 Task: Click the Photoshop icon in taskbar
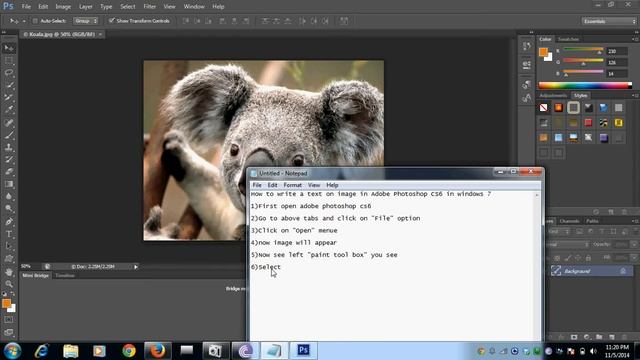[x=303, y=351]
